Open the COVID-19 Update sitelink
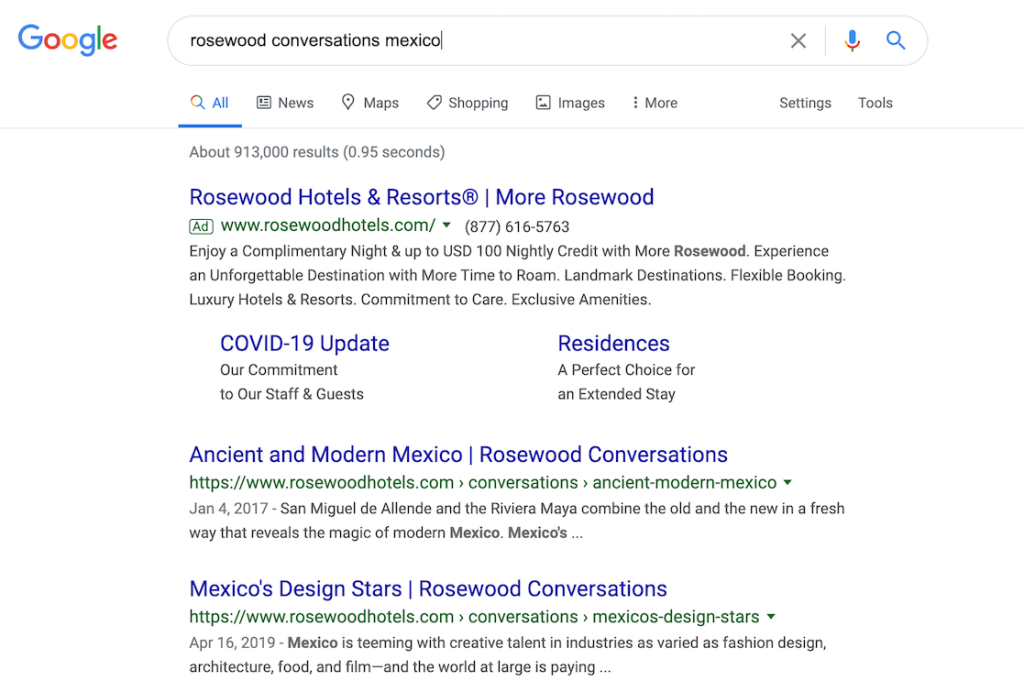 click(x=304, y=343)
